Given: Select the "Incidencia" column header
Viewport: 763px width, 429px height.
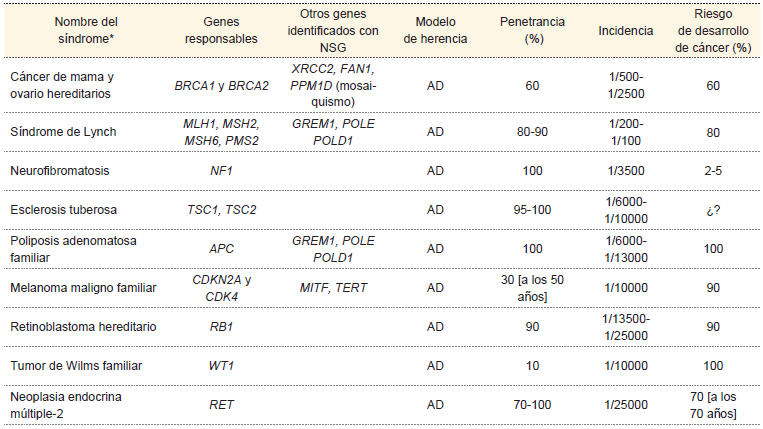Looking at the screenshot, I should click(626, 30).
